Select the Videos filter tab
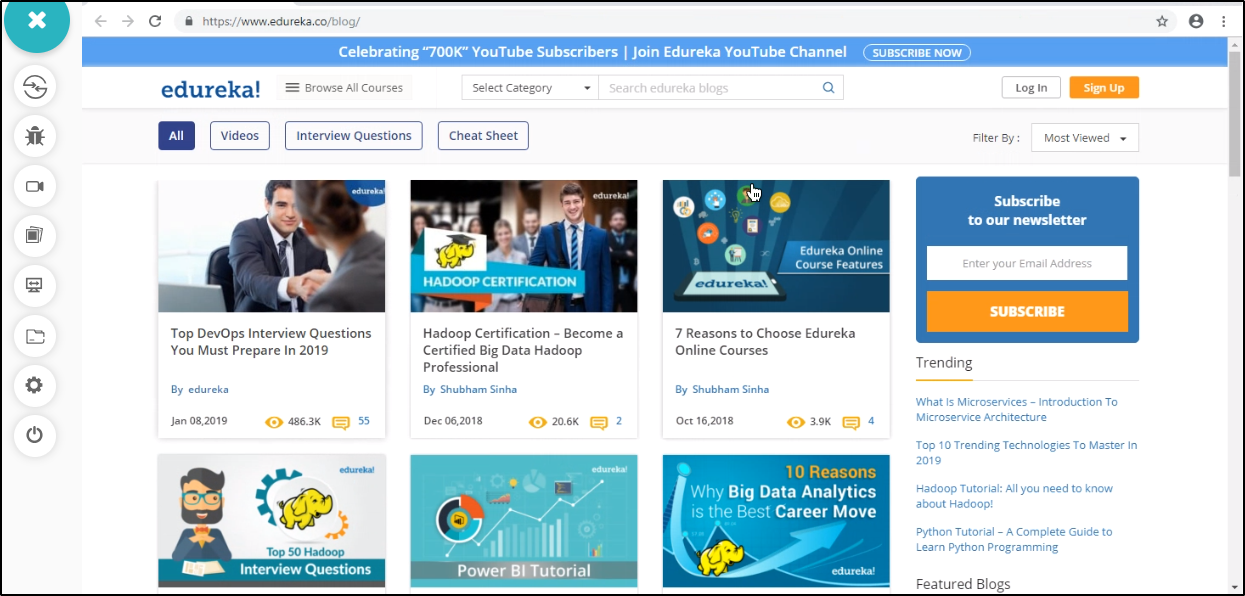 tap(240, 136)
